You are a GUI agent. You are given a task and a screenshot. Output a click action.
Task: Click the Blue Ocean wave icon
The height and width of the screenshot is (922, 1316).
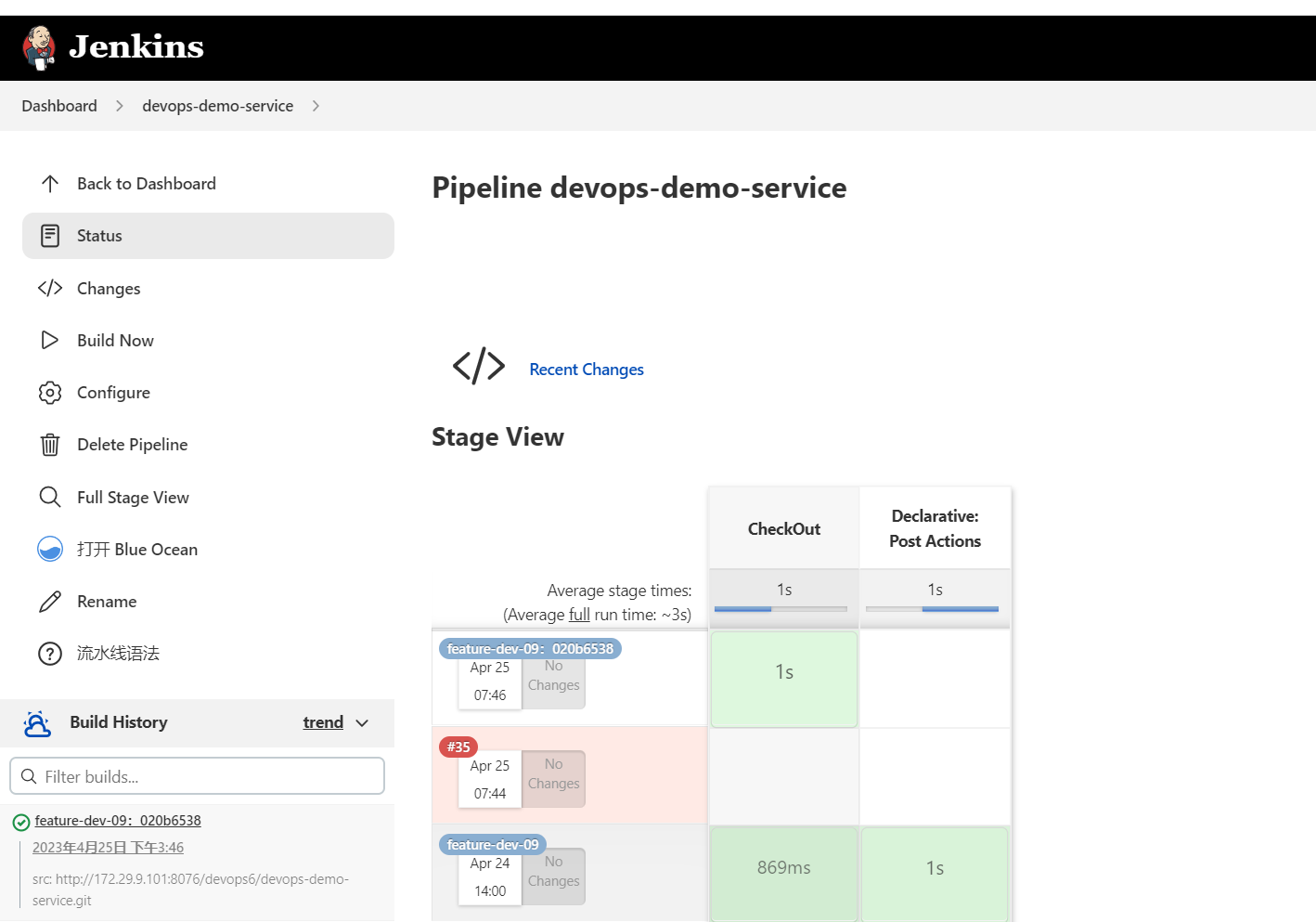coord(50,549)
